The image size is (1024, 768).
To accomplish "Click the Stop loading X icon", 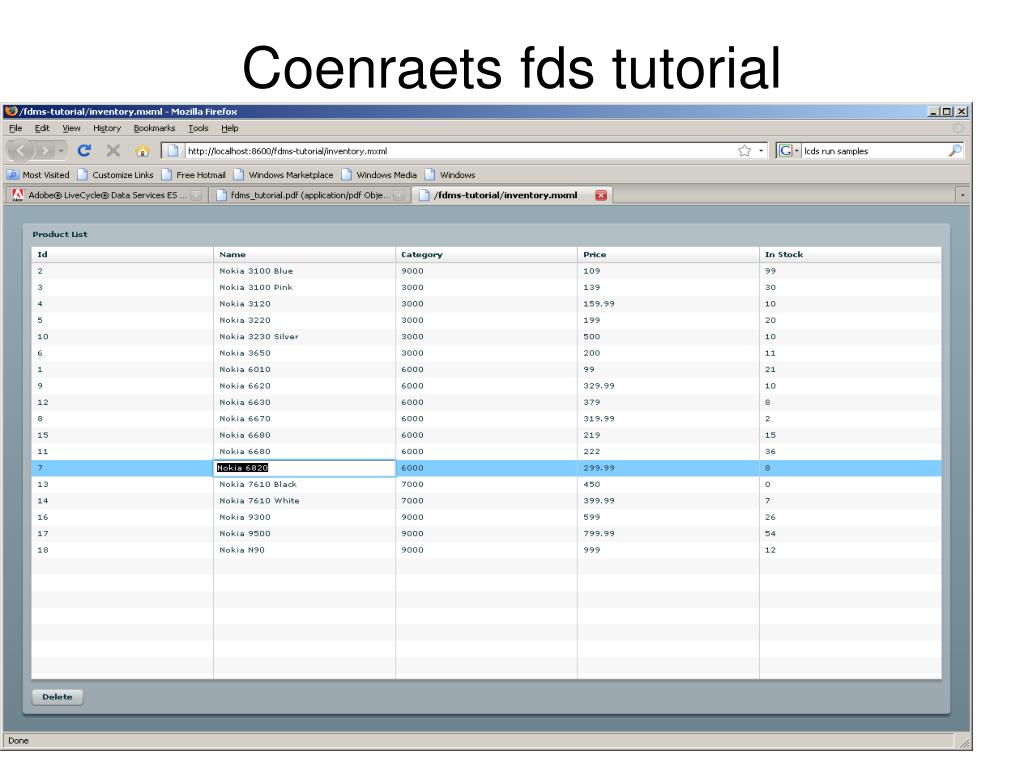I will pos(113,151).
